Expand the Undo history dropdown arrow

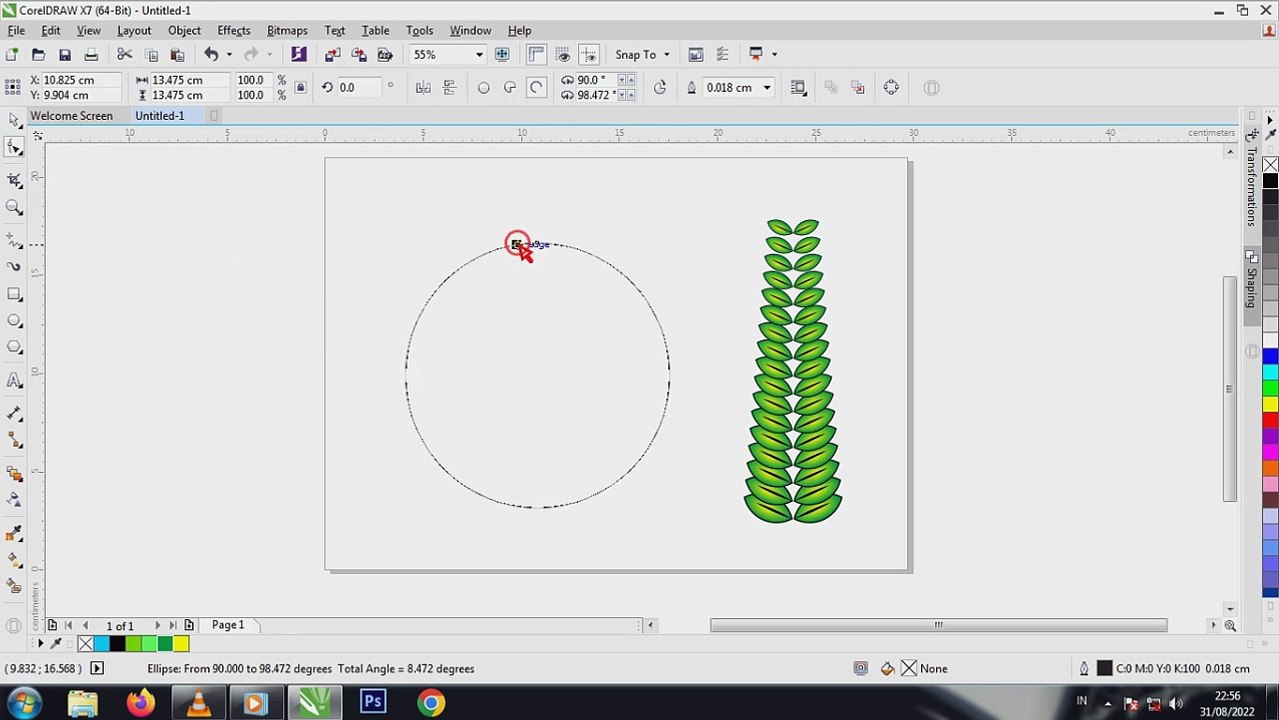pos(229,55)
